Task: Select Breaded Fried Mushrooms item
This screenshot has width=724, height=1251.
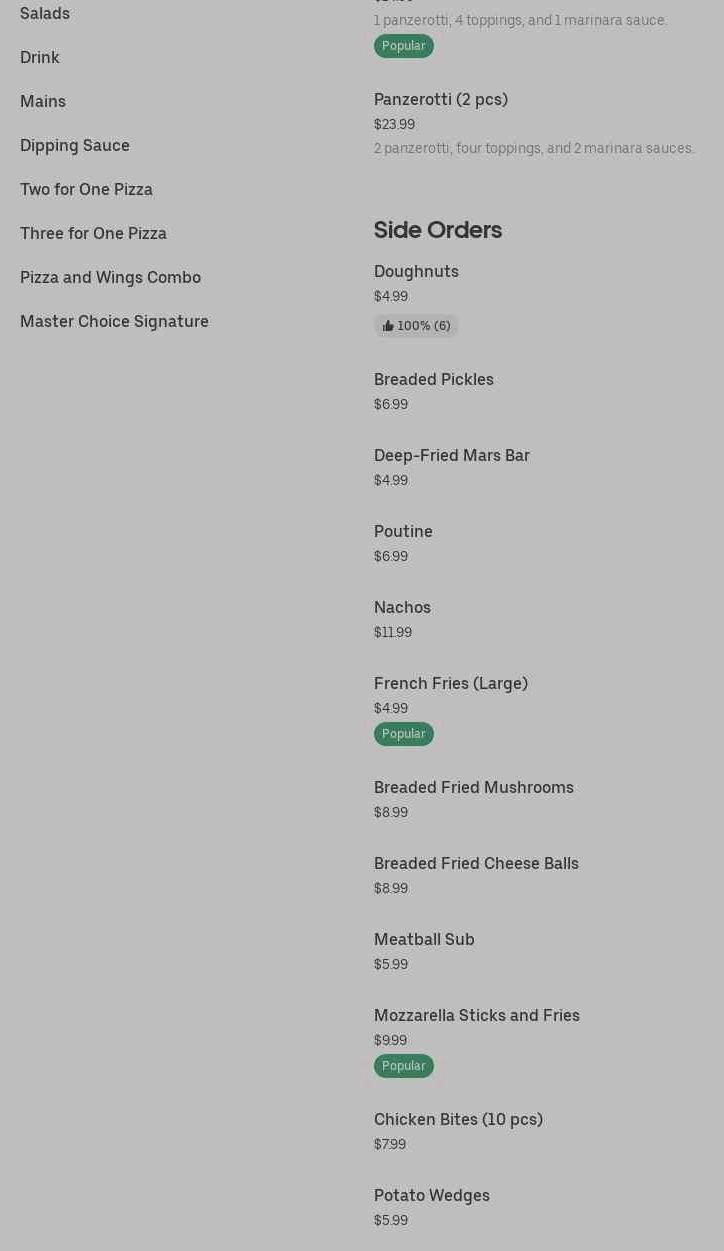Action: [x=474, y=787]
